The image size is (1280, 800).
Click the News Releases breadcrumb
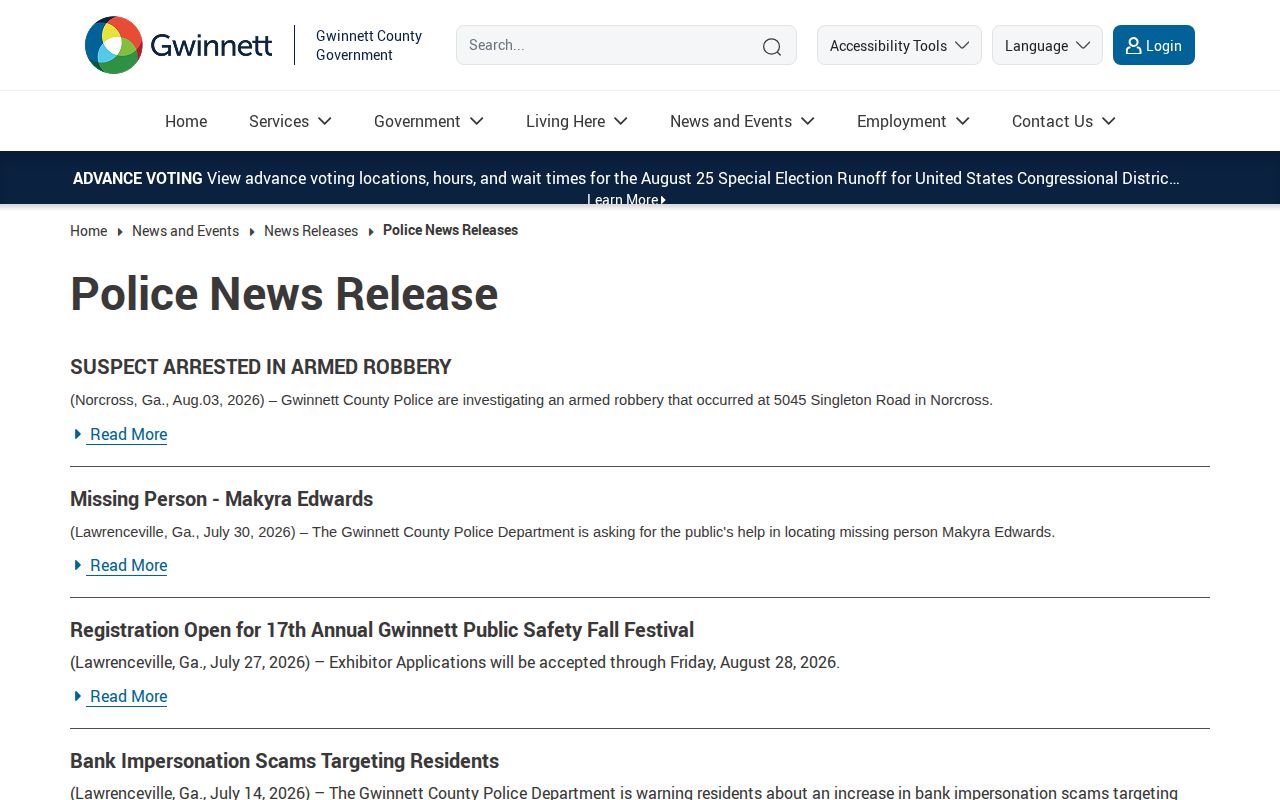(311, 231)
